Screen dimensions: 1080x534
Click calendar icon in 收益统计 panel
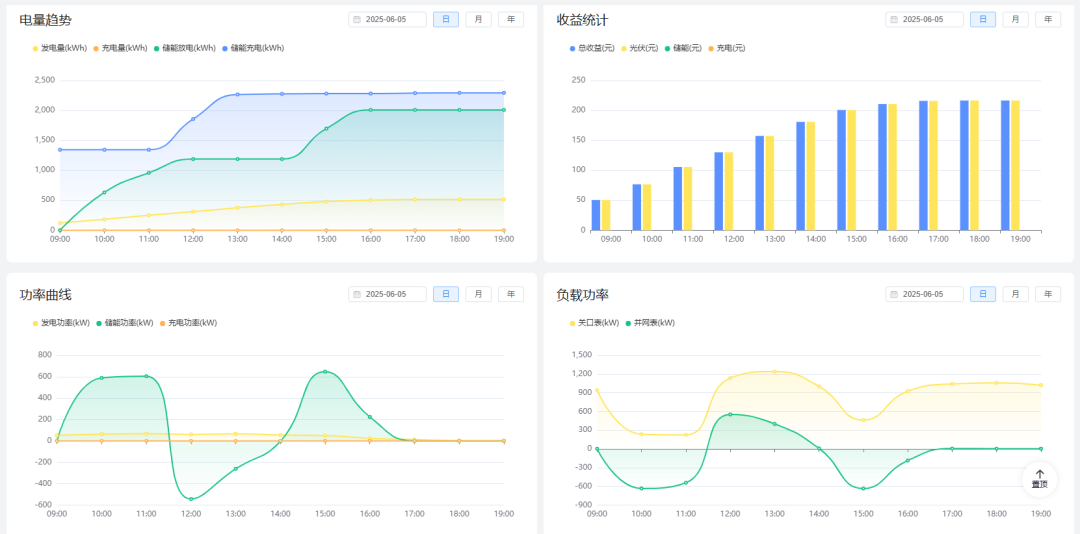(x=894, y=19)
